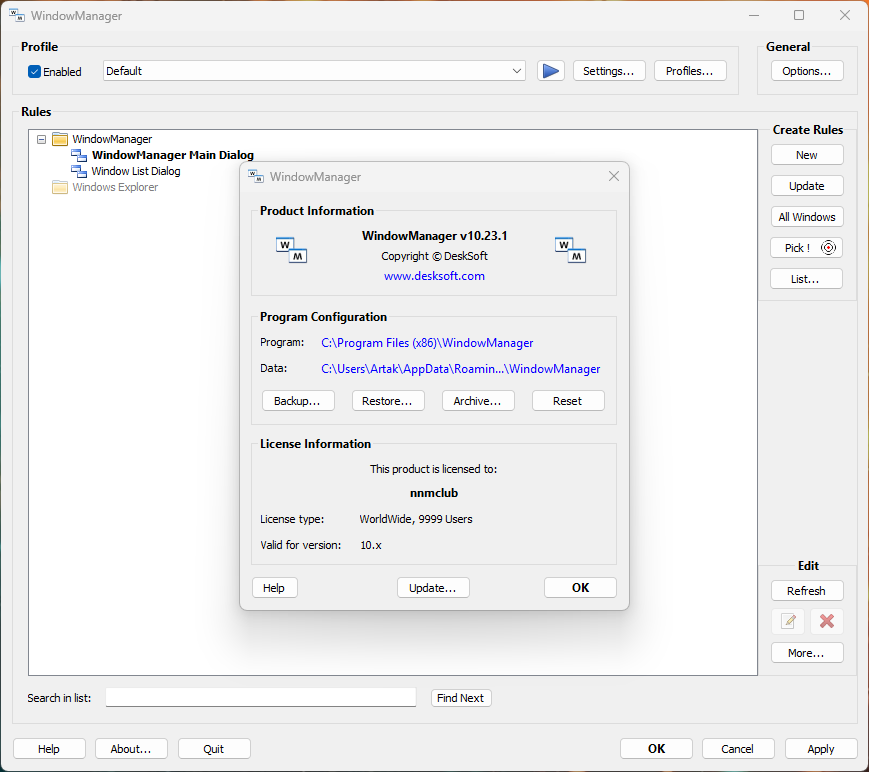The image size is (869, 772).
Task: Click the Update... button in the dialog
Action: (433, 588)
